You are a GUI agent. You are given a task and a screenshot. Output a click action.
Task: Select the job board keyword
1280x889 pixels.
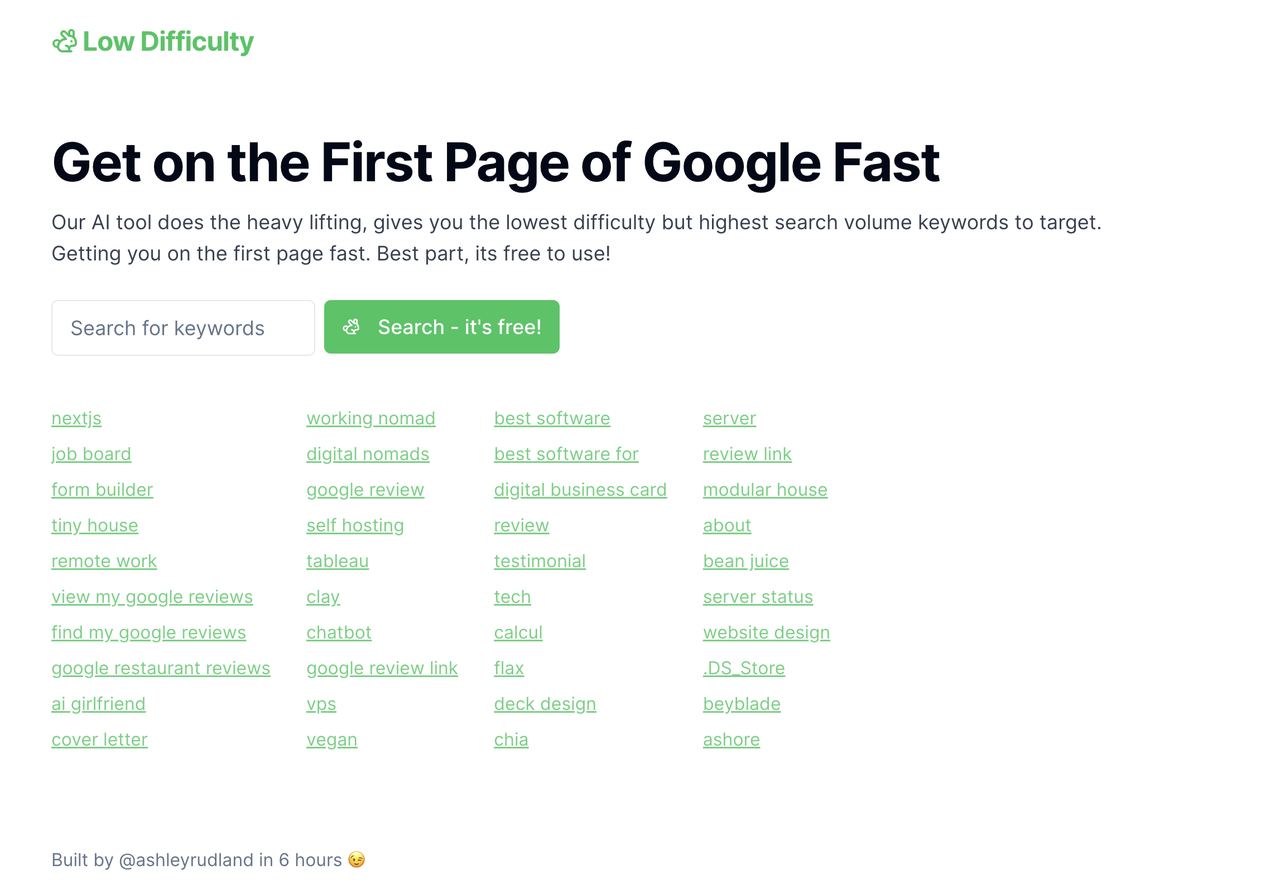coord(91,454)
